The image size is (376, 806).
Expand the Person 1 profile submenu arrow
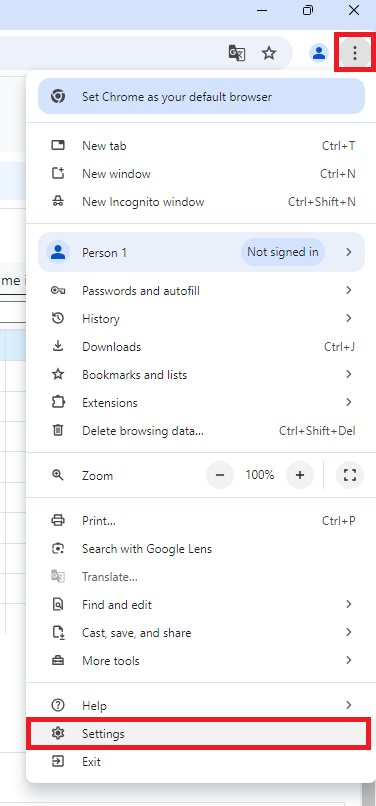[349, 252]
